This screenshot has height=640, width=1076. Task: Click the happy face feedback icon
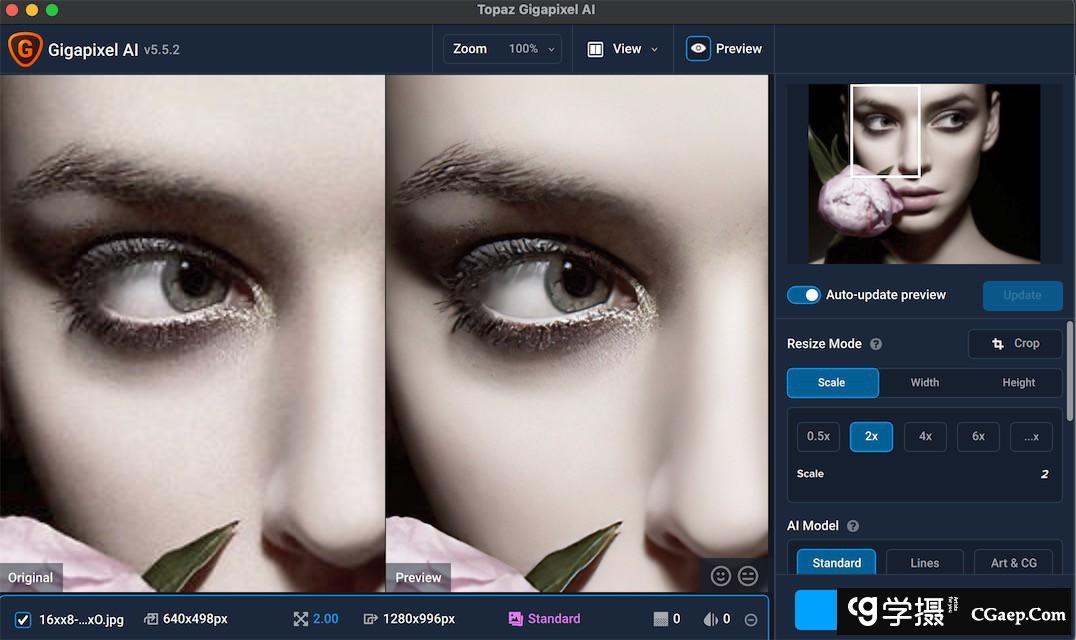[720, 576]
